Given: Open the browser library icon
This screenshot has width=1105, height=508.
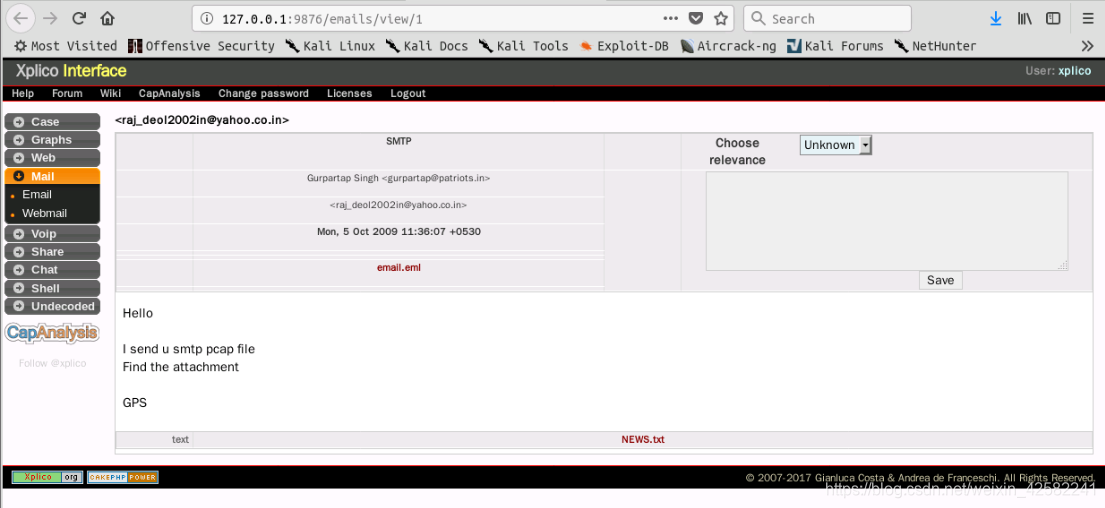Looking at the screenshot, I should click(1025, 19).
